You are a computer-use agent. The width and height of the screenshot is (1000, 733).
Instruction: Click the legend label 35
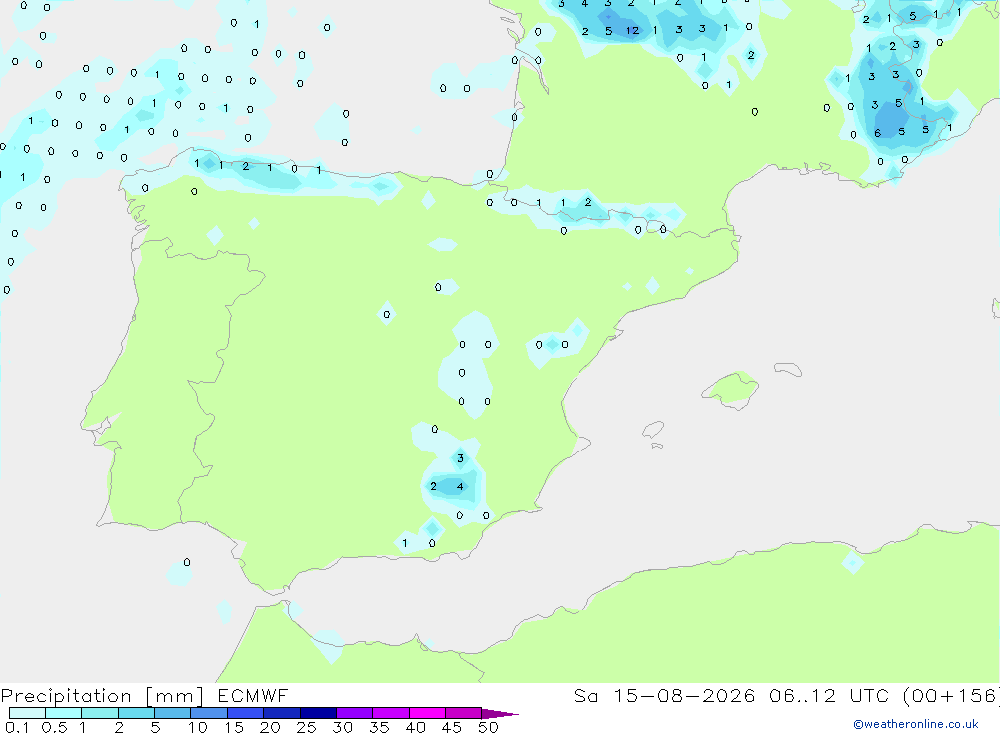(379, 727)
